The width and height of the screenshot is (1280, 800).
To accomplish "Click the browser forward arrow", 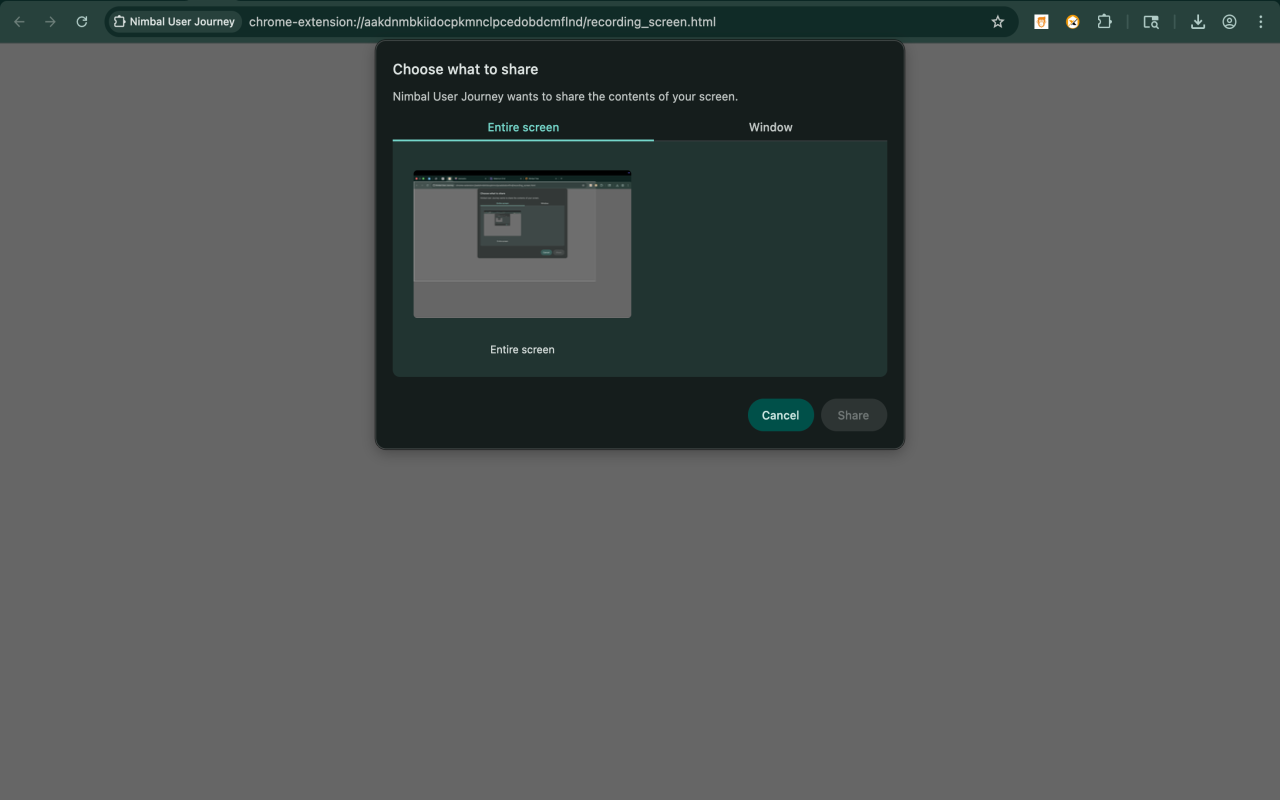I will coord(50,21).
